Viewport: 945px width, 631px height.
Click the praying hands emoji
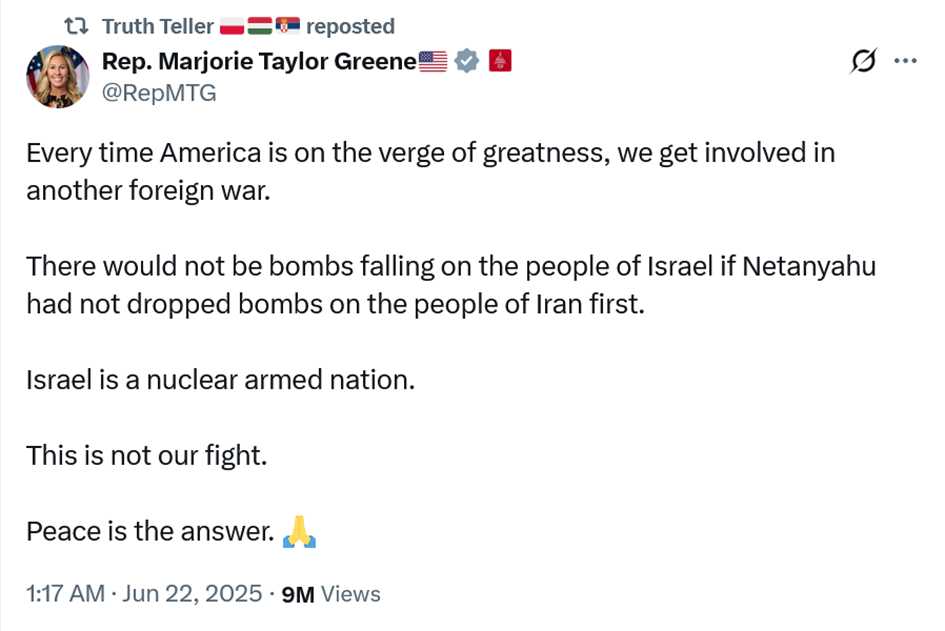point(300,532)
